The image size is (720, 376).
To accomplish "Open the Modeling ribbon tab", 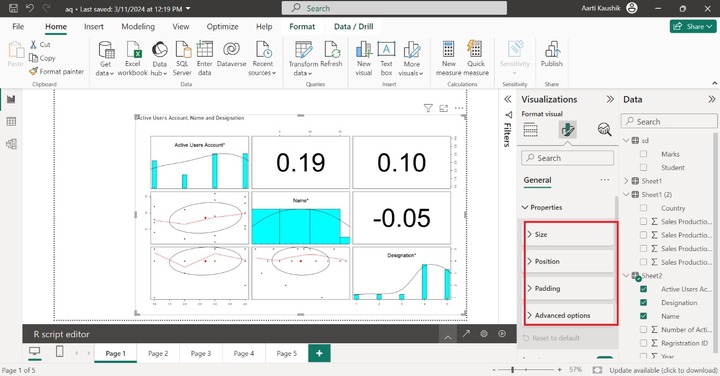I will (x=138, y=27).
